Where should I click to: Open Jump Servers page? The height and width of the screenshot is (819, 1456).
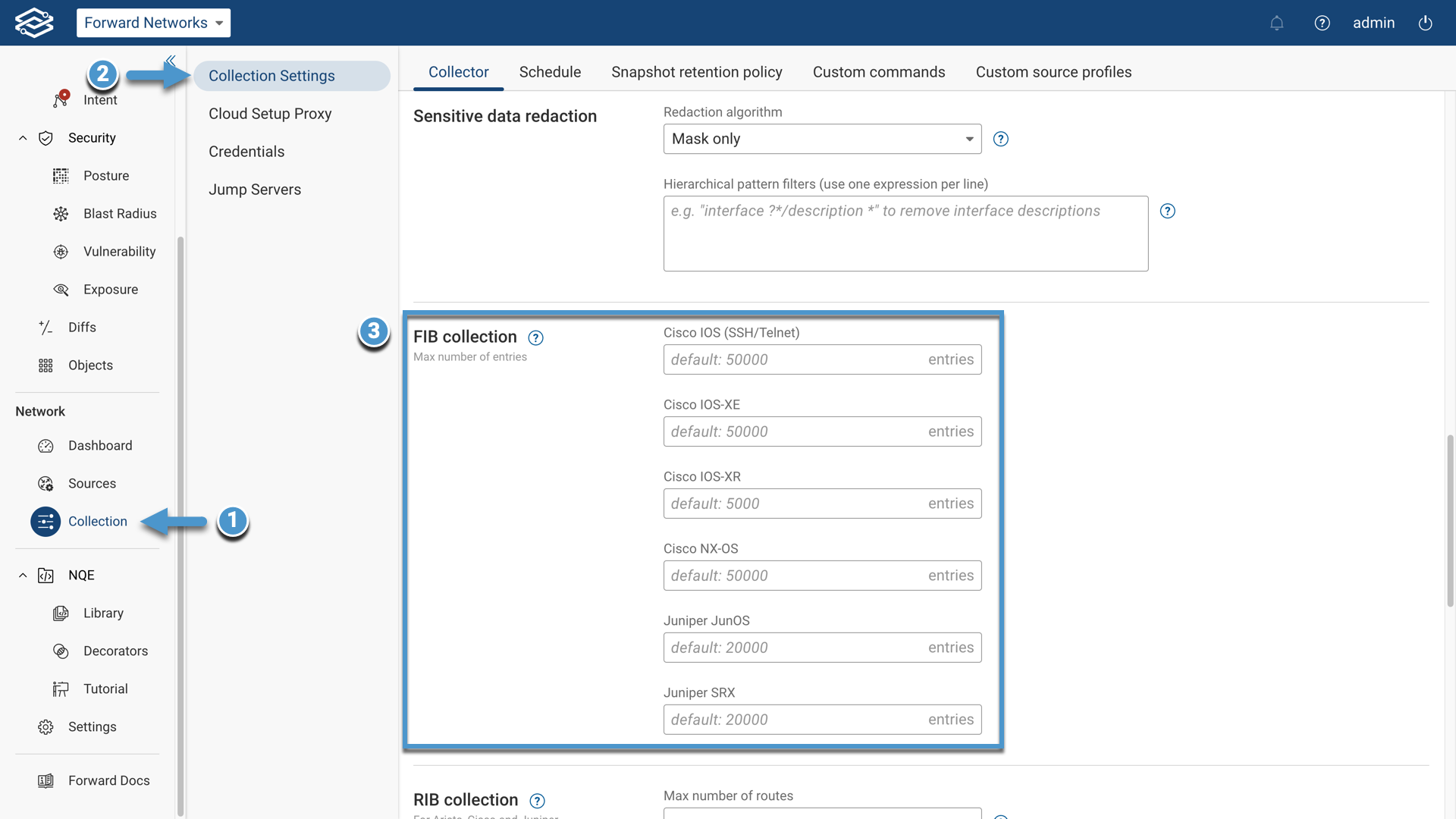(x=255, y=190)
